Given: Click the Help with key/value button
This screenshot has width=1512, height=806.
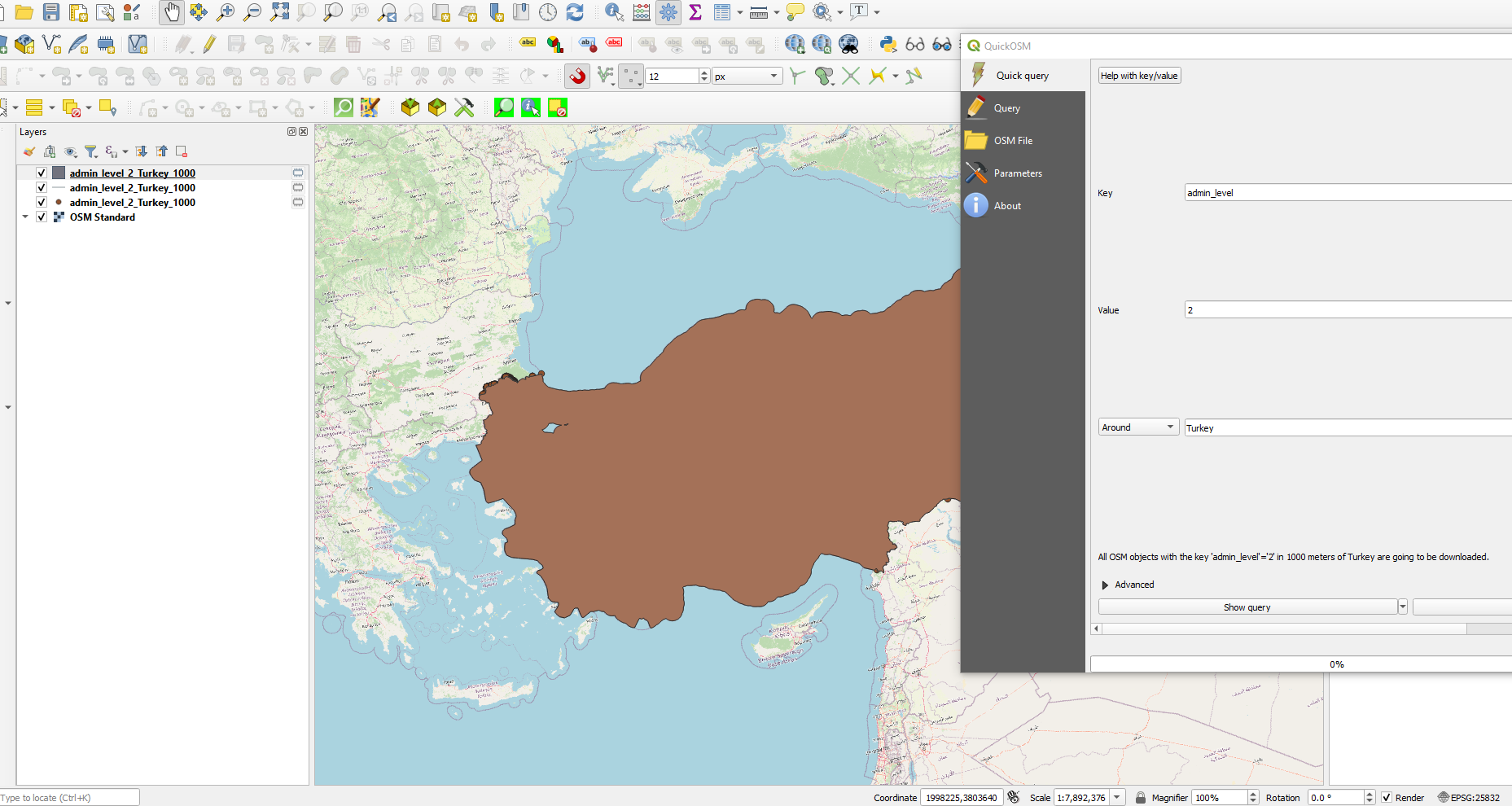Looking at the screenshot, I should coord(1139,76).
